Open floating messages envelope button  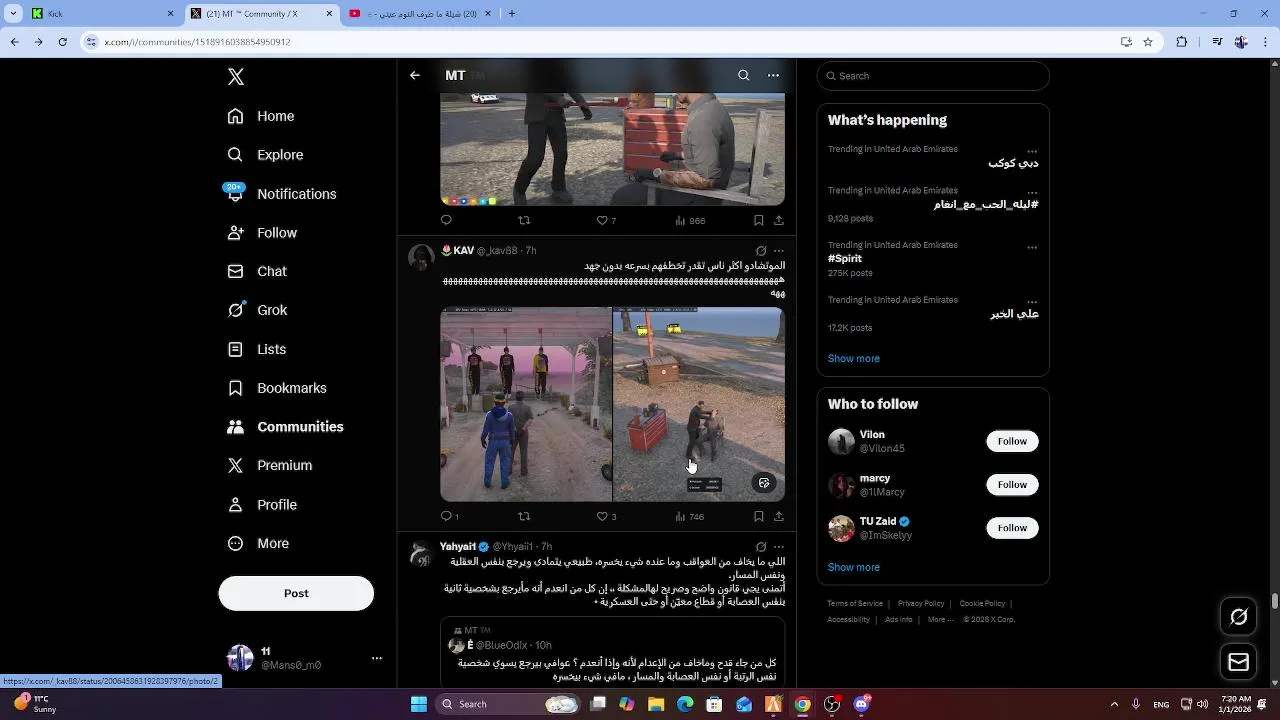point(1238,662)
